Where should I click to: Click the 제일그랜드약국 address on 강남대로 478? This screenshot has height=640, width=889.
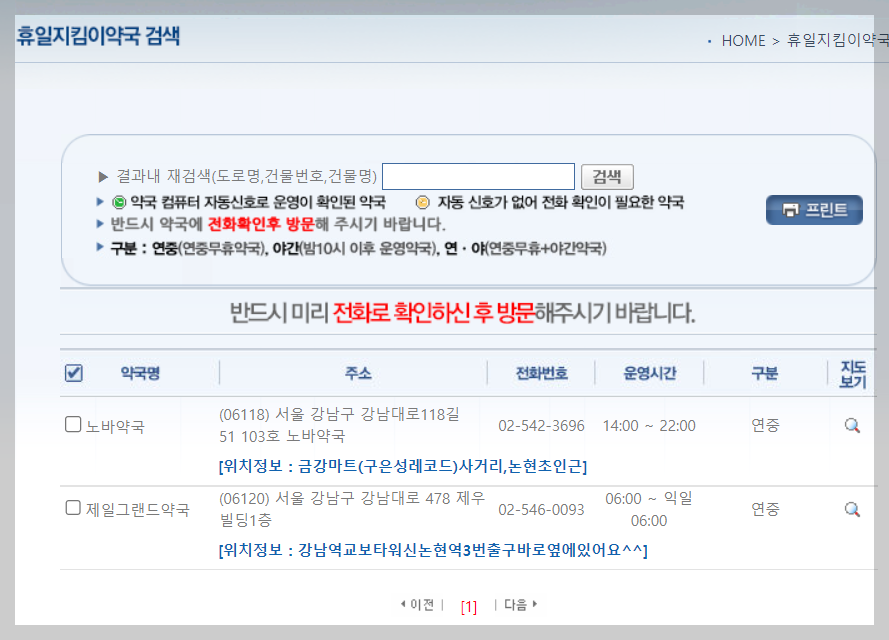click(352, 509)
